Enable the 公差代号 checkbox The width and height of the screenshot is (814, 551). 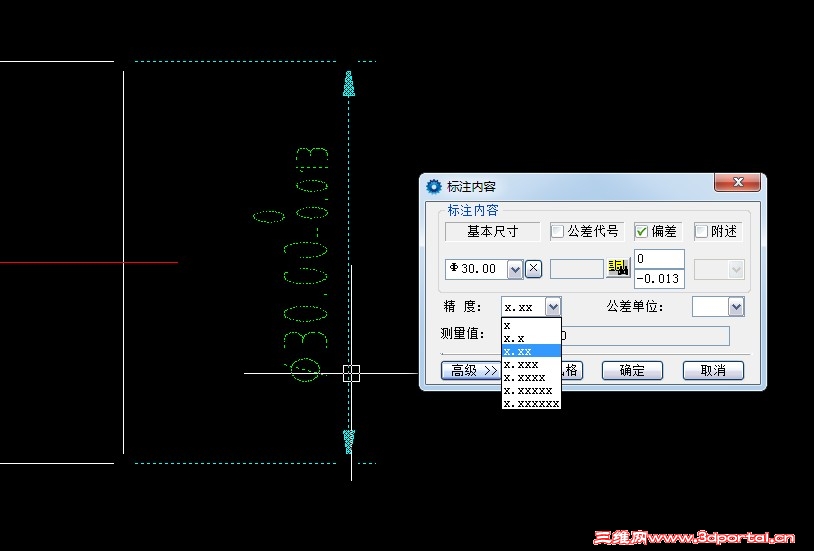pyautogui.click(x=557, y=231)
